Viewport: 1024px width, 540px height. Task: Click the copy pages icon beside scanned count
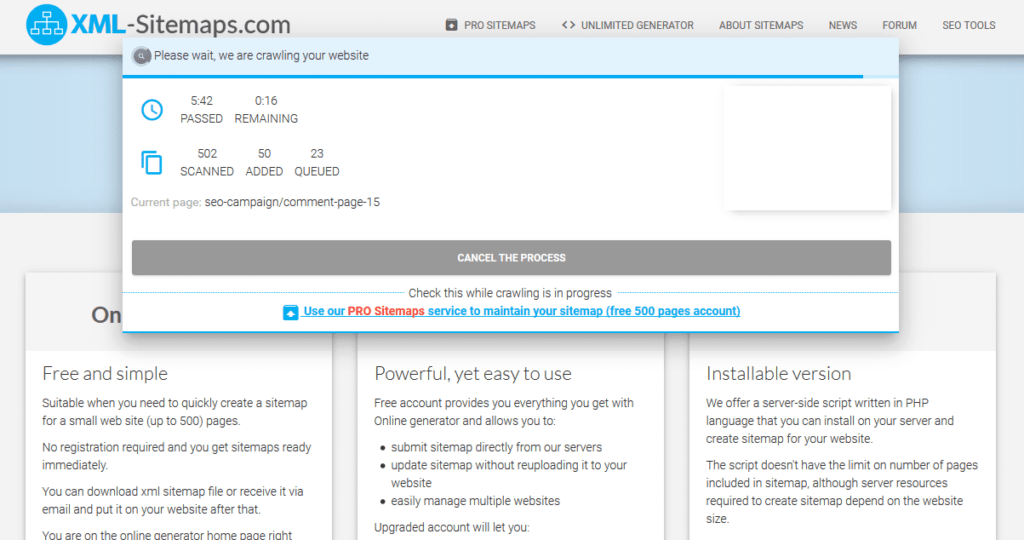[152, 163]
